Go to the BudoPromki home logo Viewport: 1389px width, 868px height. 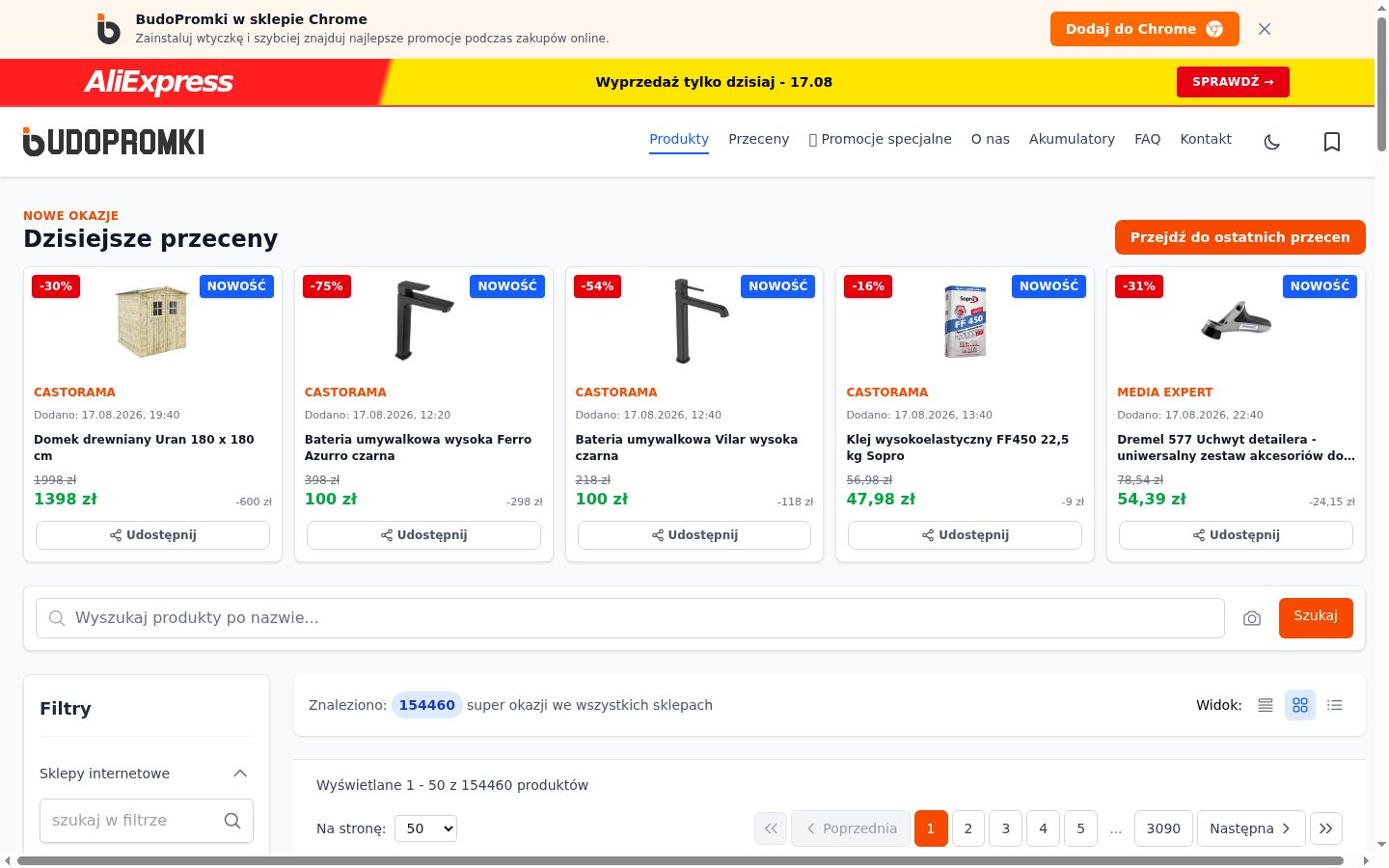114,142
